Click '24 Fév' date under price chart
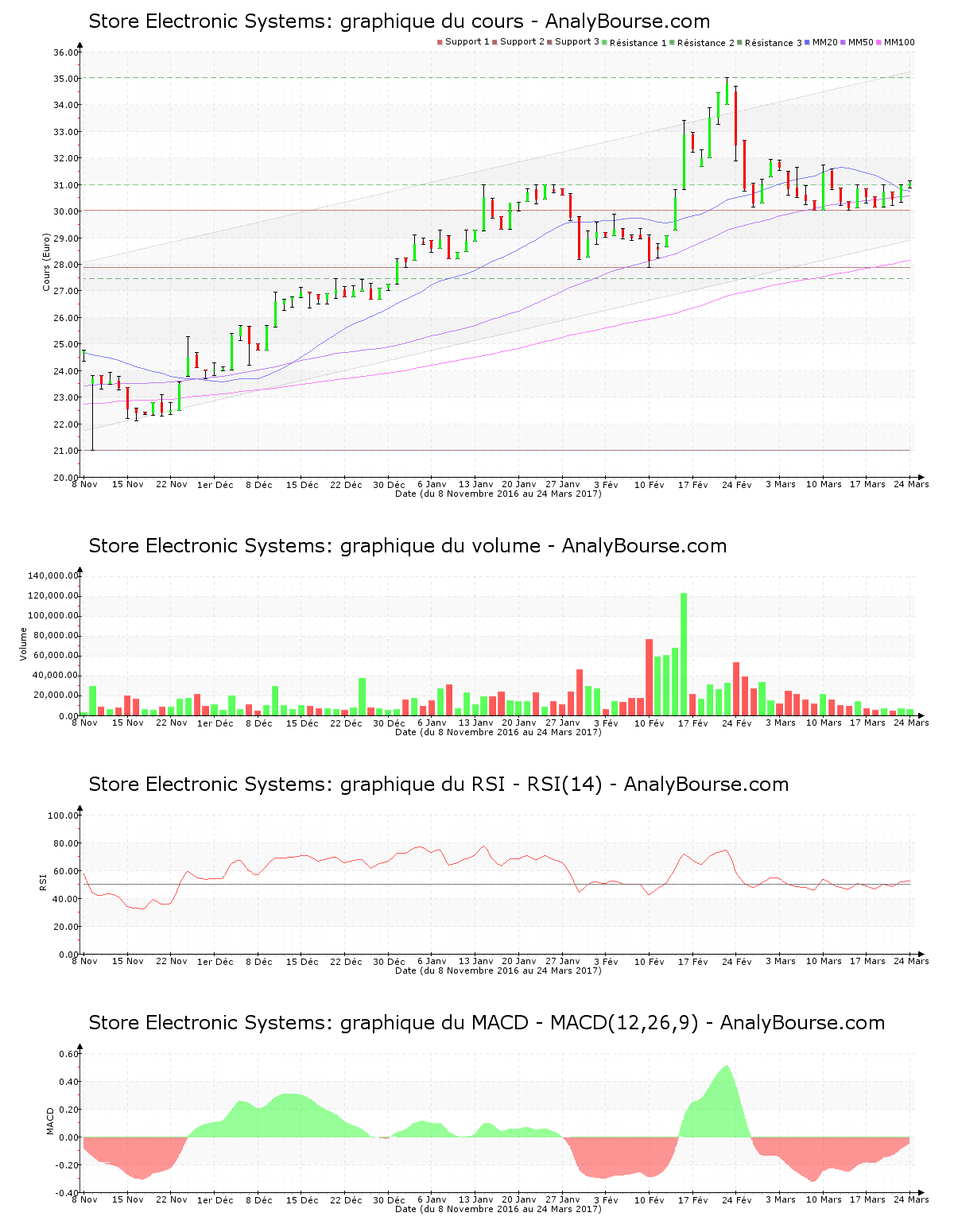954x1232 pixels. [x=737, y=485]
